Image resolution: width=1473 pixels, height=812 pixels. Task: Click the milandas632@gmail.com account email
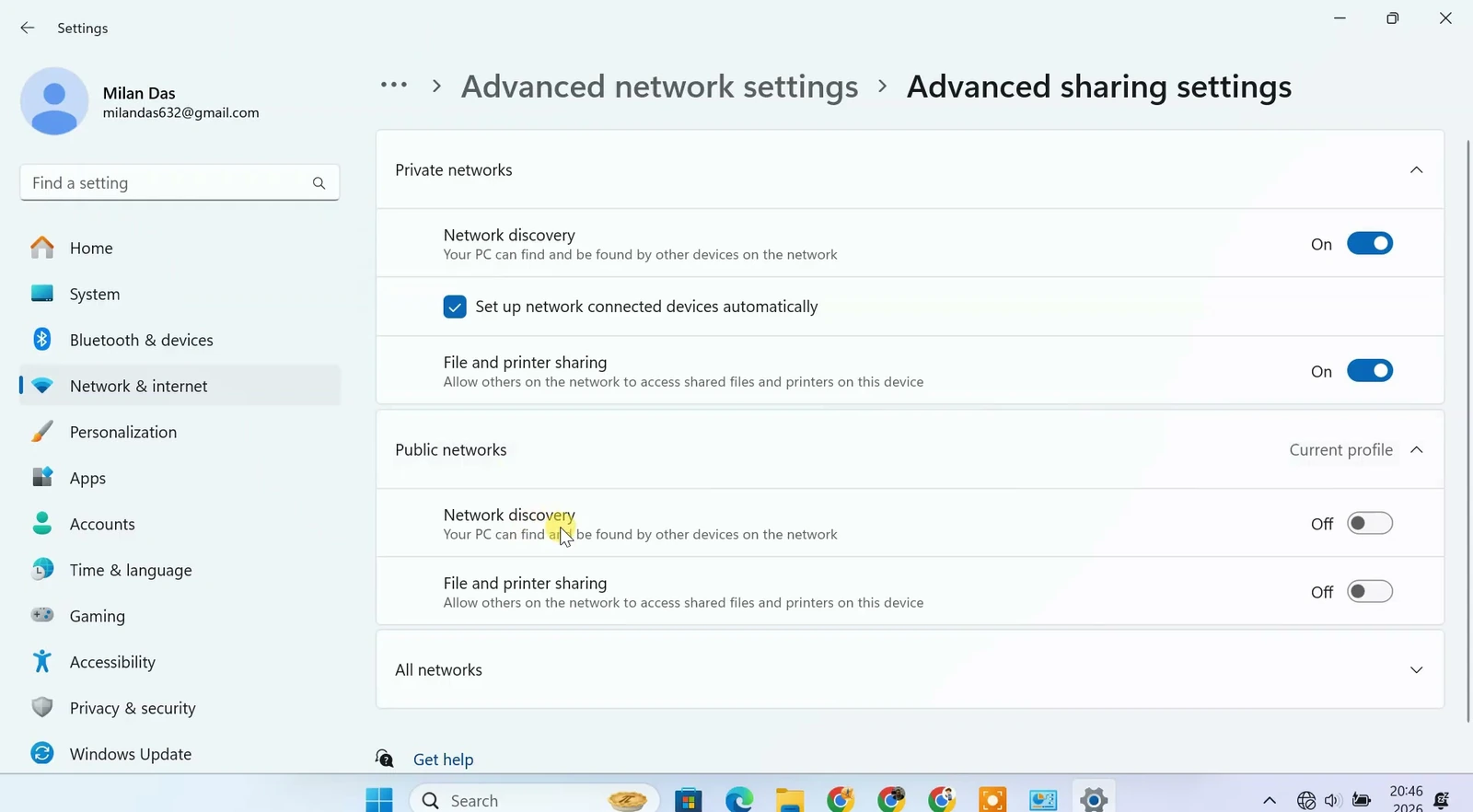[x=181, y=112]
